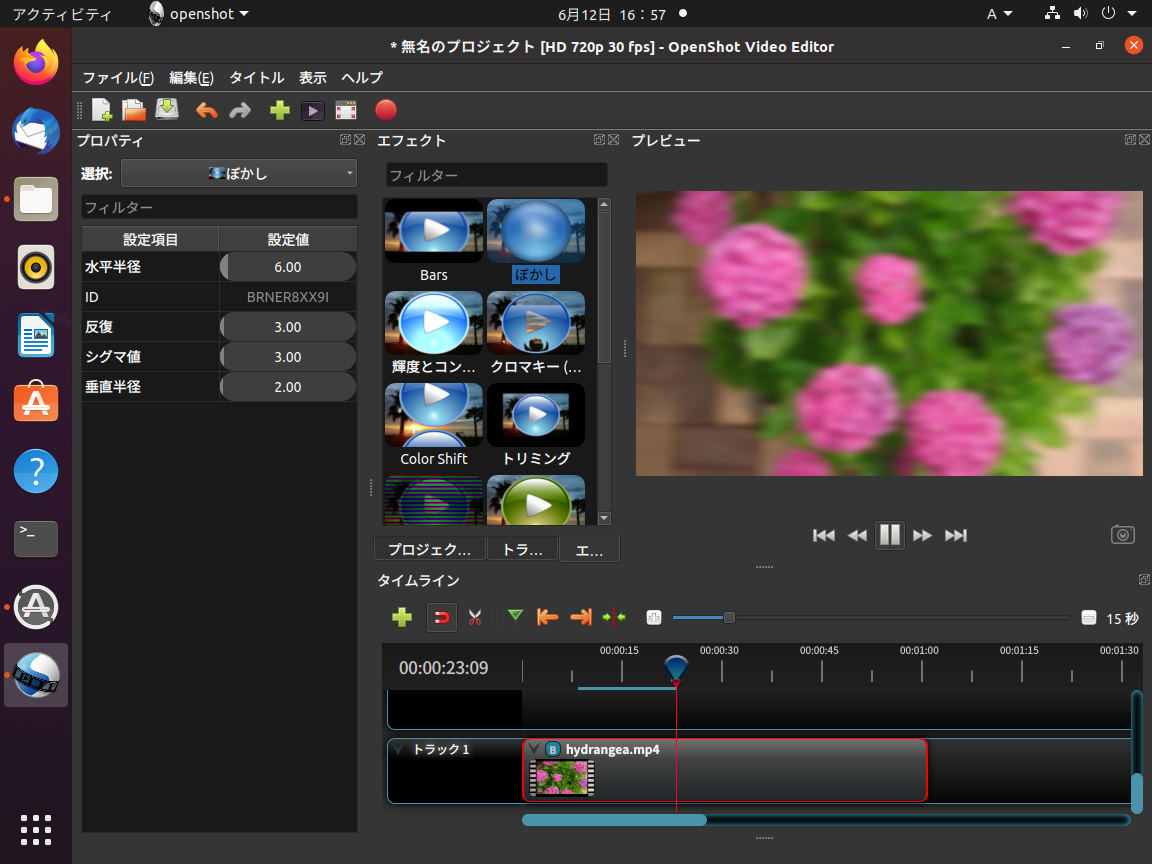1152x864 pixels.
Task: Click the timeline horizontal scrollbar
Action: tap(614, 820)
